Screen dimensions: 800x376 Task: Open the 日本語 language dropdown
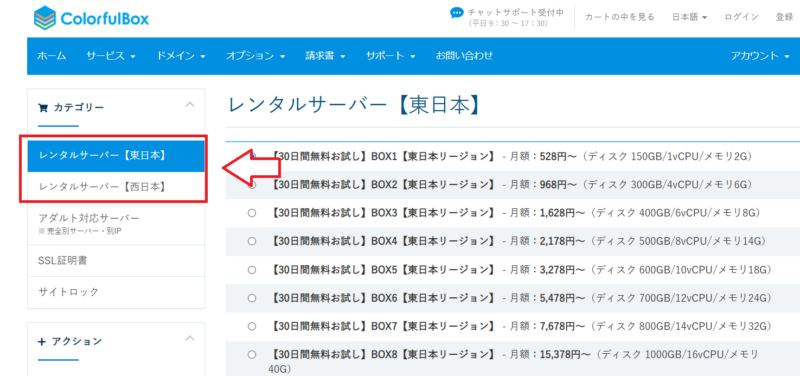click(689, 17)
